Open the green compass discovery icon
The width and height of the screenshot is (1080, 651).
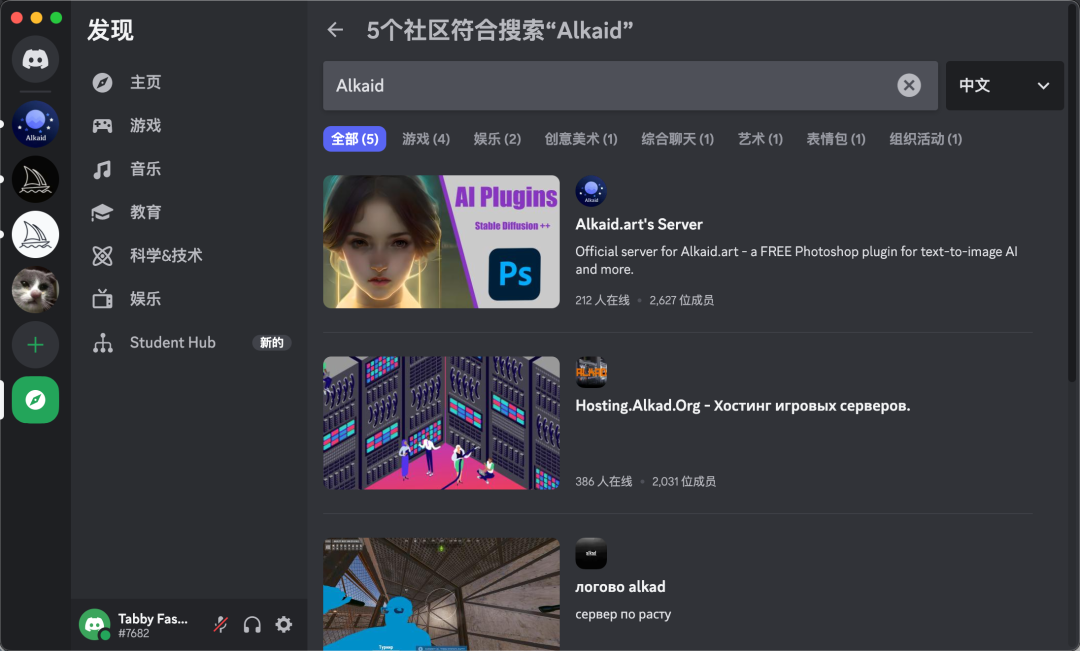click(x=35, y=400)
